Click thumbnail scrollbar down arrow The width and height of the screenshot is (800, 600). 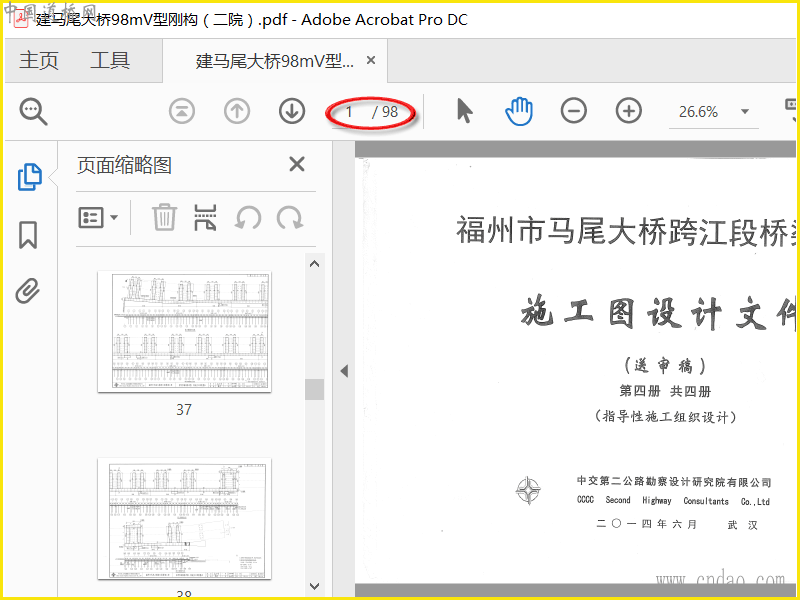click(x=314, y=586)
